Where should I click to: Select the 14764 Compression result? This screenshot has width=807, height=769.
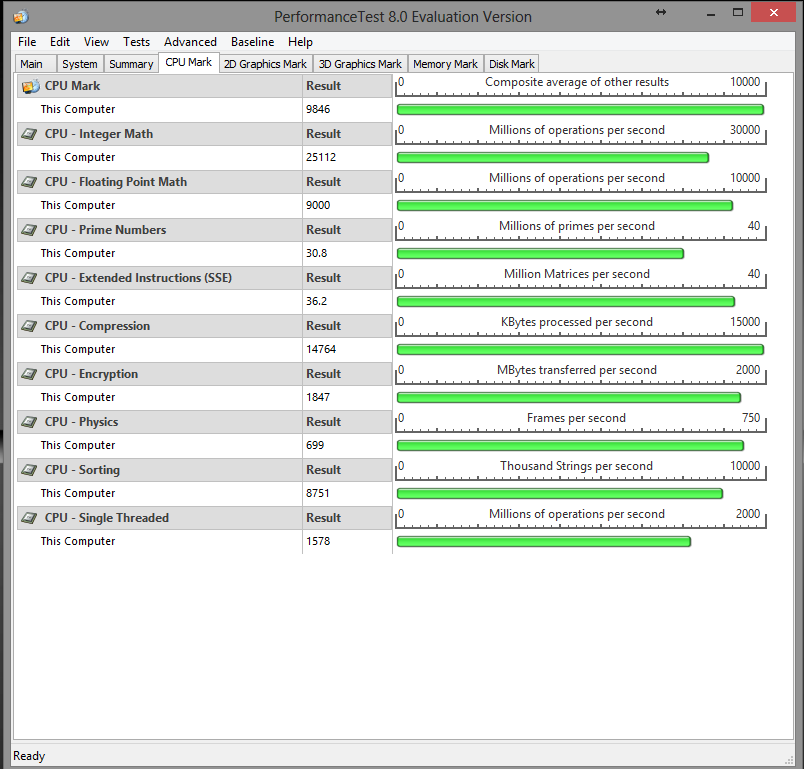pos(321,349)
